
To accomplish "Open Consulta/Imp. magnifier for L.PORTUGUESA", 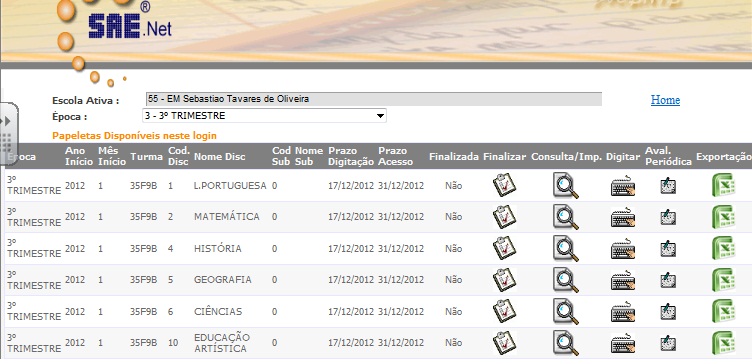I will point(565,185).
